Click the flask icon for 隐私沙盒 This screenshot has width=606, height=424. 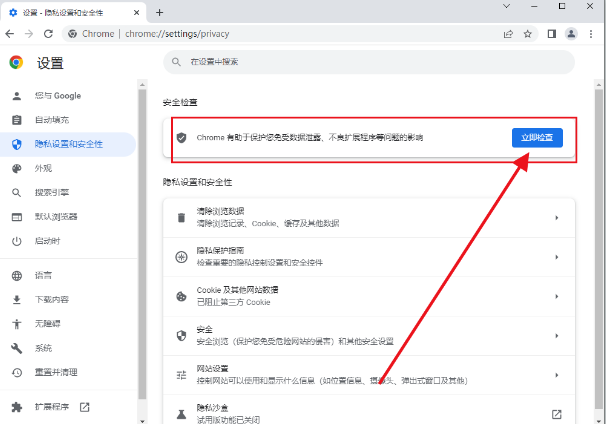[181, 415]
